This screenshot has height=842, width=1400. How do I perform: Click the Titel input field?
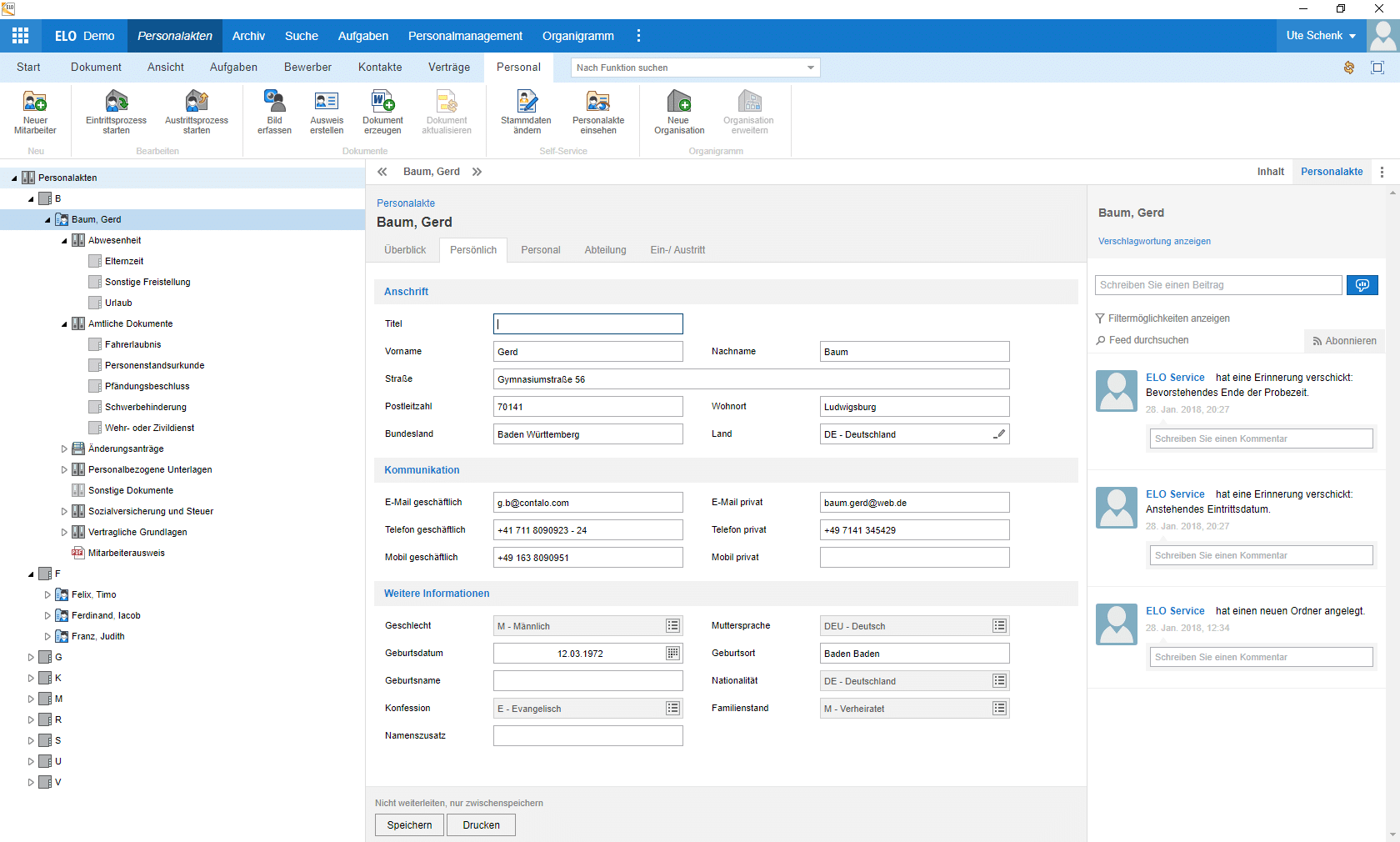tap(588, 324)
